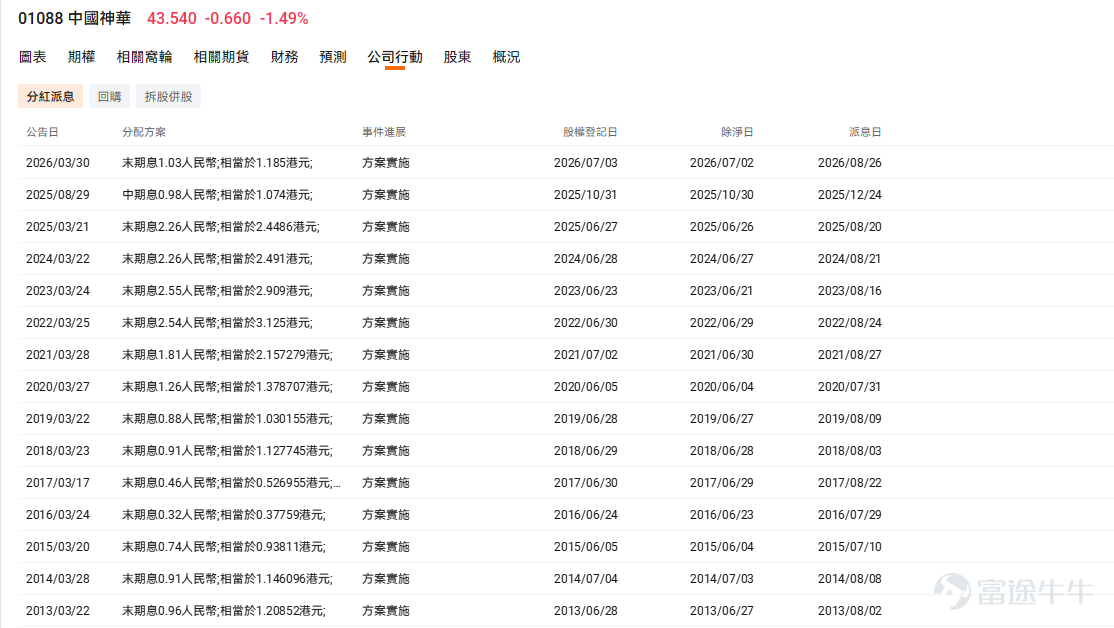The height and width of the screenshot is (628, 1114).
Task: Click record date 2018/06/29
Action: click(x=586, y=450)
